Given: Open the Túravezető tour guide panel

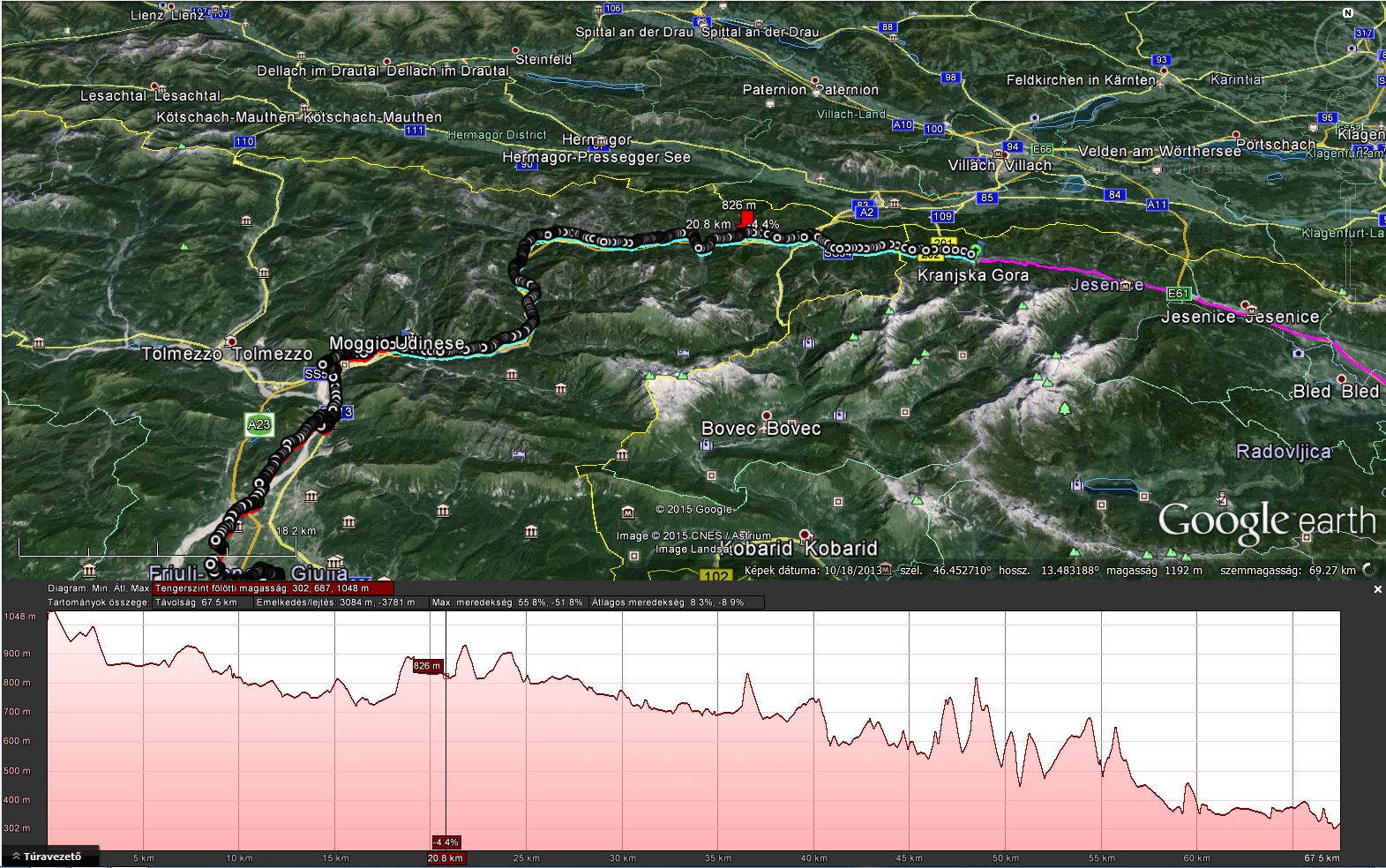Looking at the screenshot, I should coord(49,856).
